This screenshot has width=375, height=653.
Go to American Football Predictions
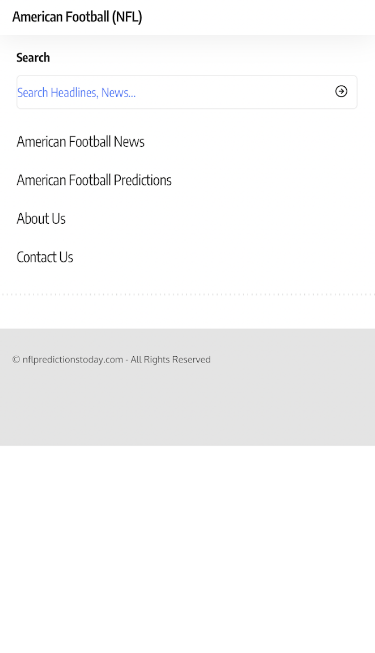(x=94, y=180)
